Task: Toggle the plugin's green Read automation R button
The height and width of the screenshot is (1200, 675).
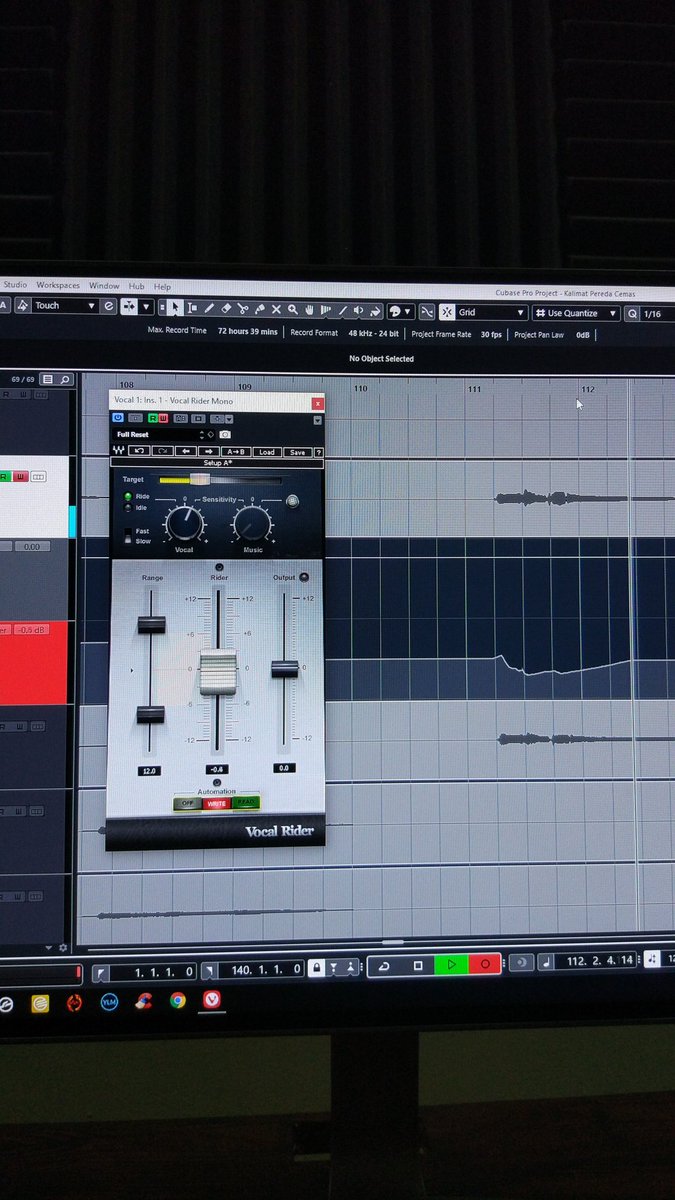Action: (153, 418)
